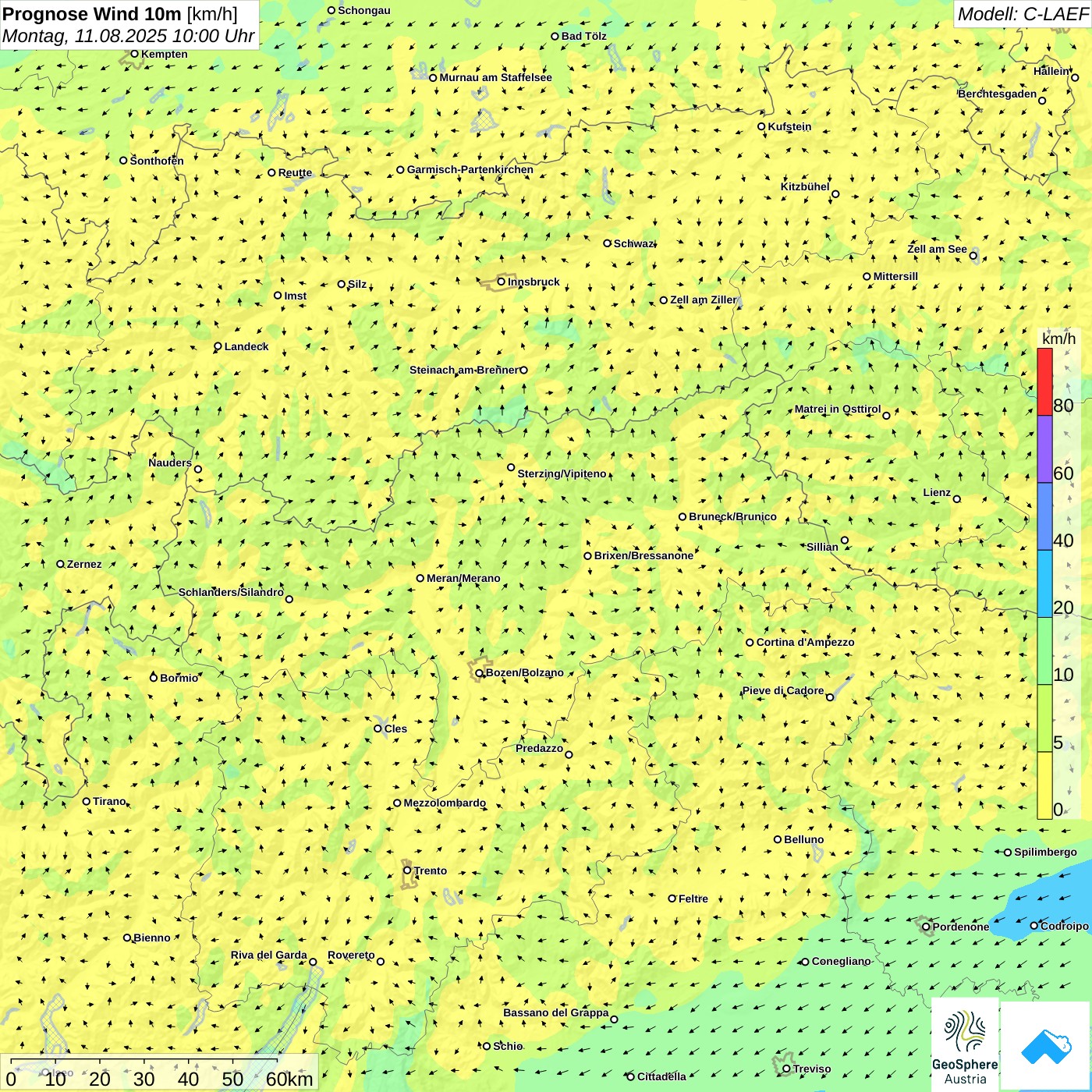The height and width of the screenshot is (1092, 1092).
Task: Click the Innsbruck city marker
Action: [502, 282]
